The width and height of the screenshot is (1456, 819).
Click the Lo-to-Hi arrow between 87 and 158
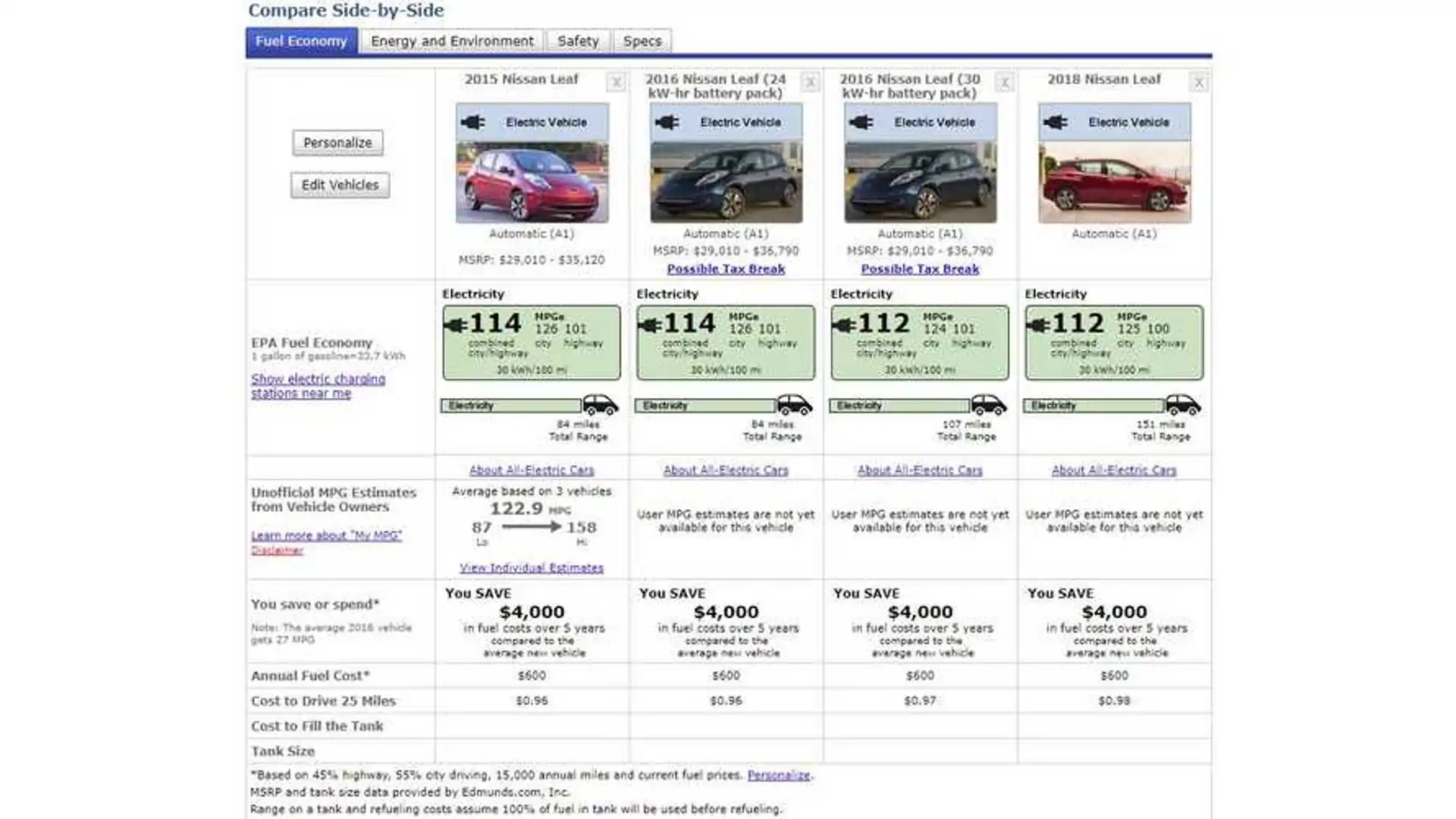pos(532,526)
